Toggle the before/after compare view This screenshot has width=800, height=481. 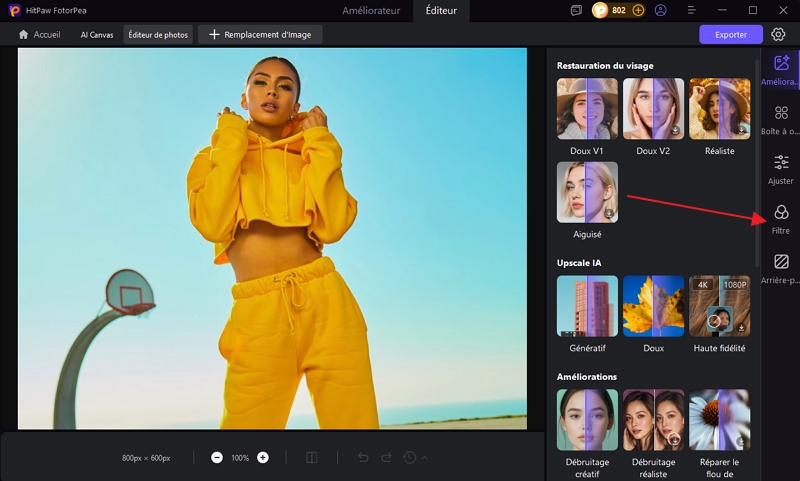[x=311, y=457]
